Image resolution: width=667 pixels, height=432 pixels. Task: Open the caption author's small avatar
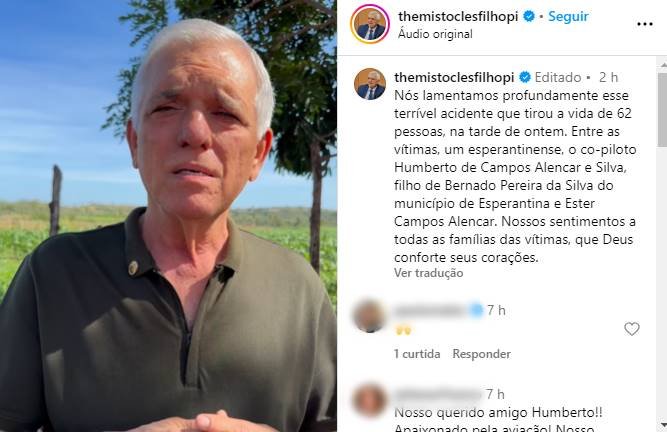point(370,84)
